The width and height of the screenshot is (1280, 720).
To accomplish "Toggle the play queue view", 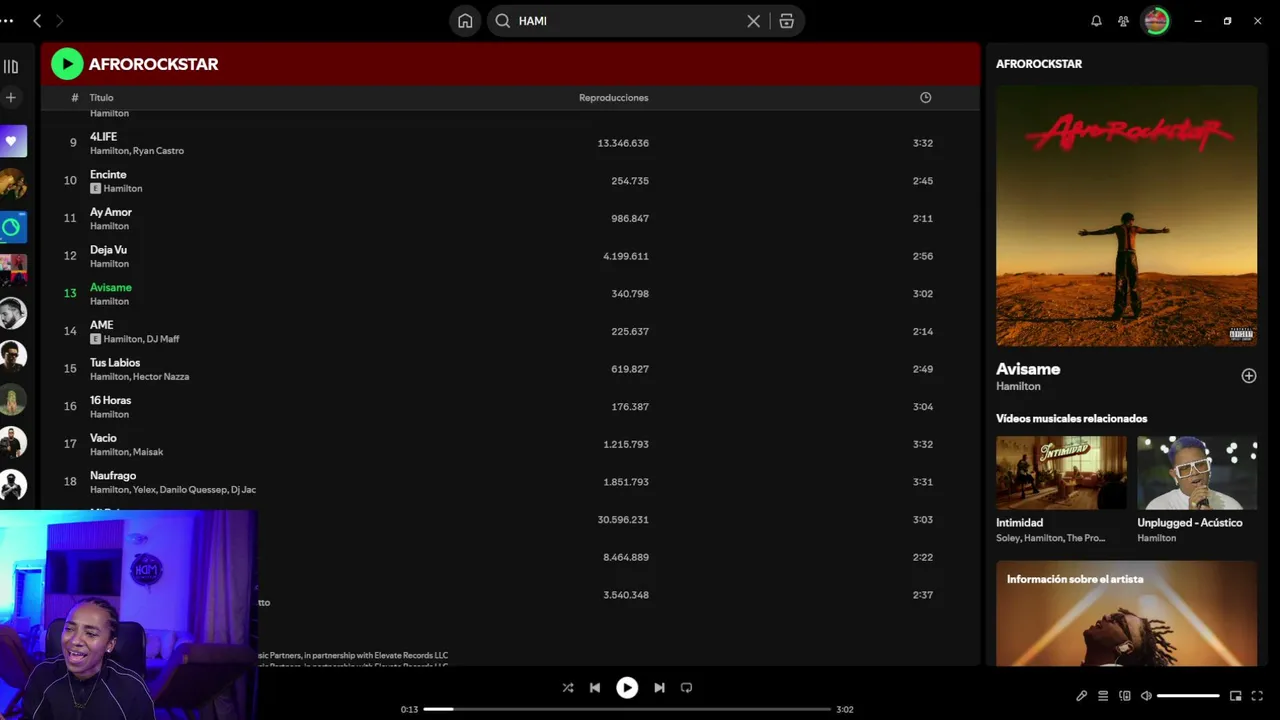I will tap(1103, 696).
